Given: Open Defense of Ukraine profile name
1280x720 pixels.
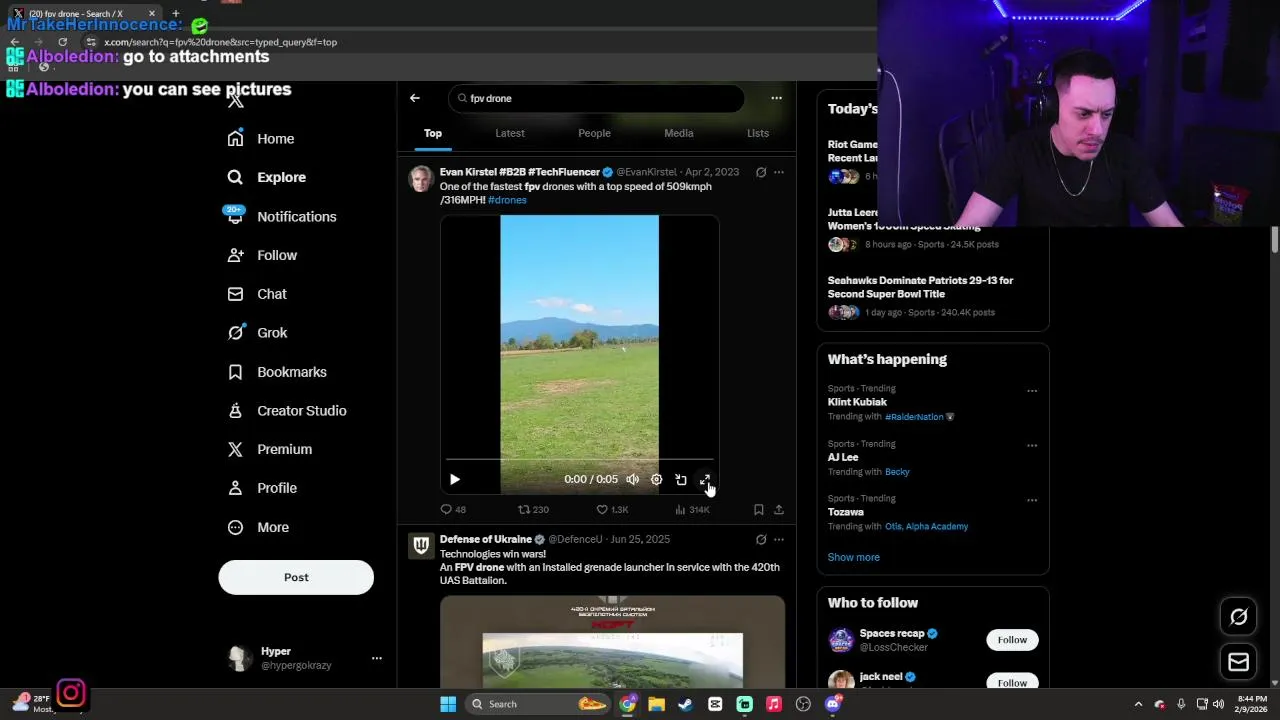Looking at the screenshot, I should click(486, 539).
